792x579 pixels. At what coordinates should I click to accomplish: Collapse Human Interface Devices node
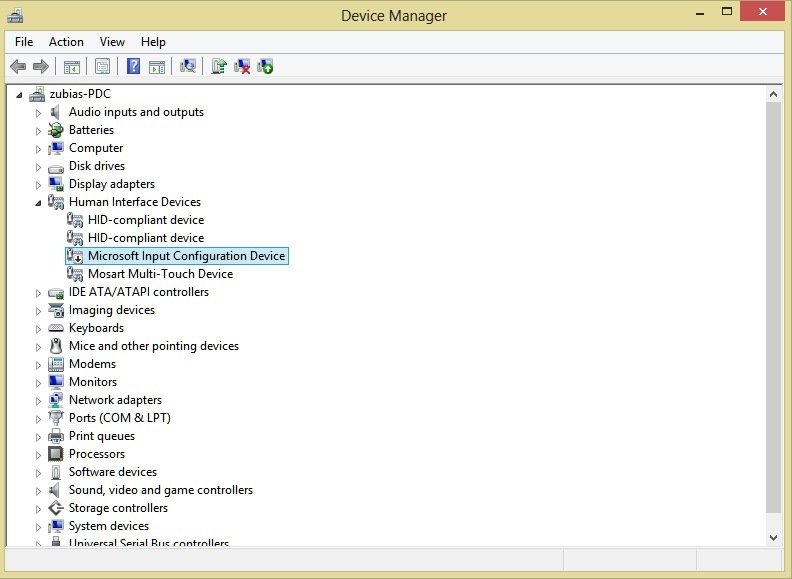tap(38, 203)
